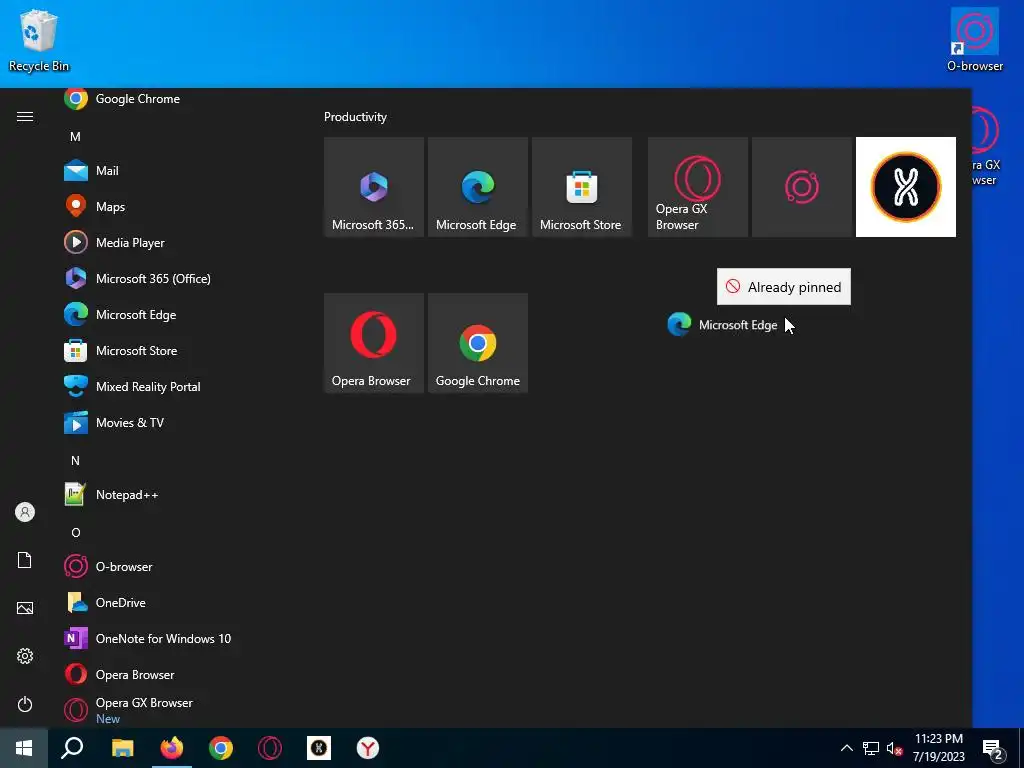The image size is (1024, 768).
Task: Open File Explorer from the taskbar
Action: coord(122,748)
